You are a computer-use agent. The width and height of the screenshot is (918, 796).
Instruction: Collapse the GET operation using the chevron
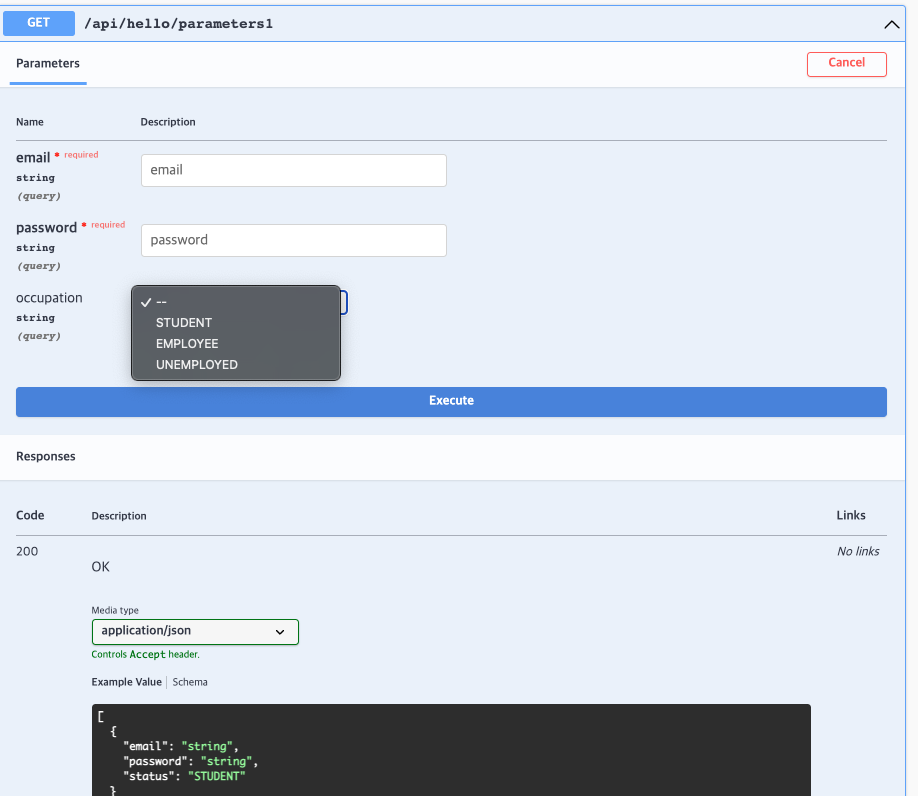pos(892,24)
